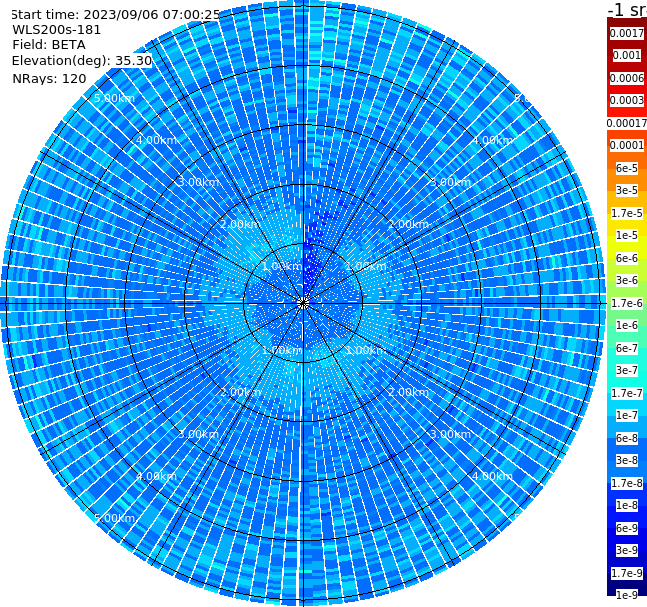Click the 3.00km ring label in the southeast quadrant
647x607 pixels.
tap(450, 434)
